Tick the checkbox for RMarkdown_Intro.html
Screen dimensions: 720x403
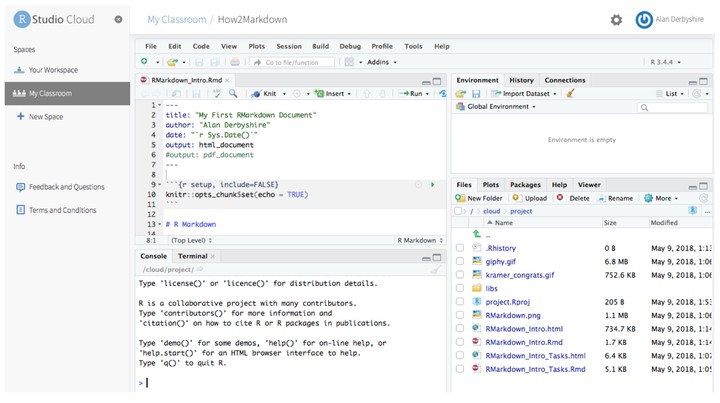tap(460, 328)
